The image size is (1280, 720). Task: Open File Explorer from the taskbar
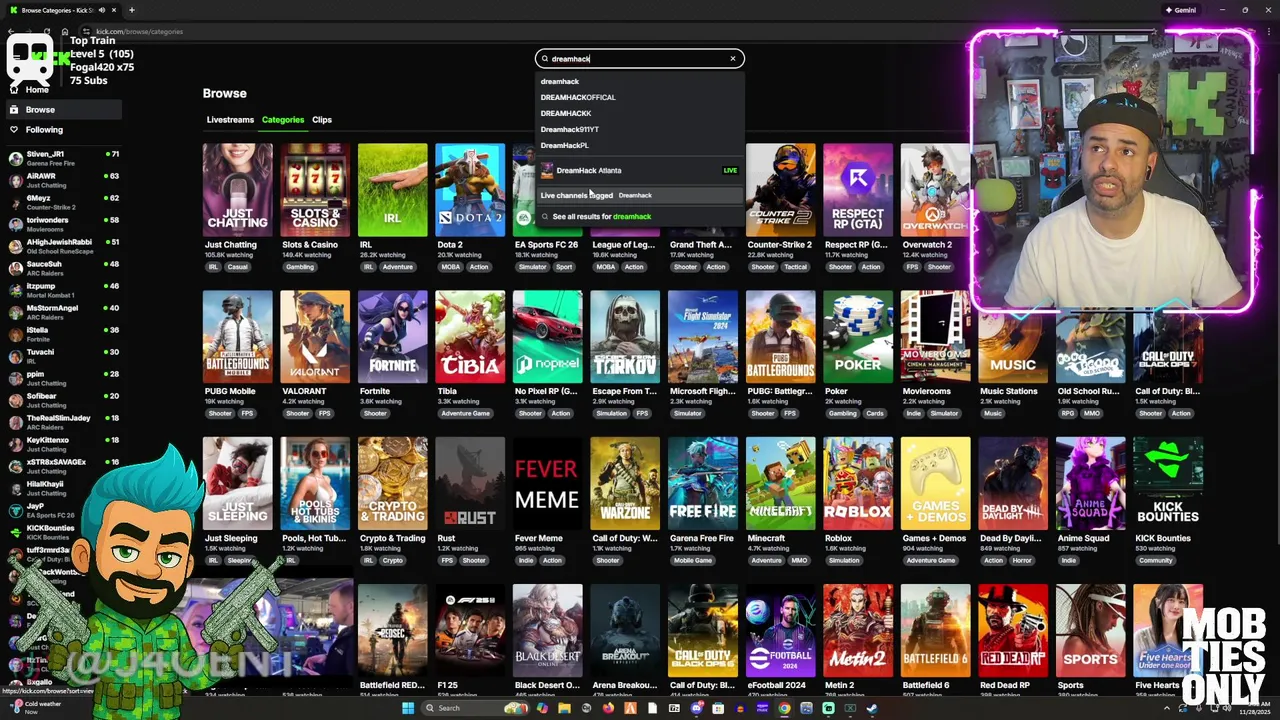pos(564,708)
